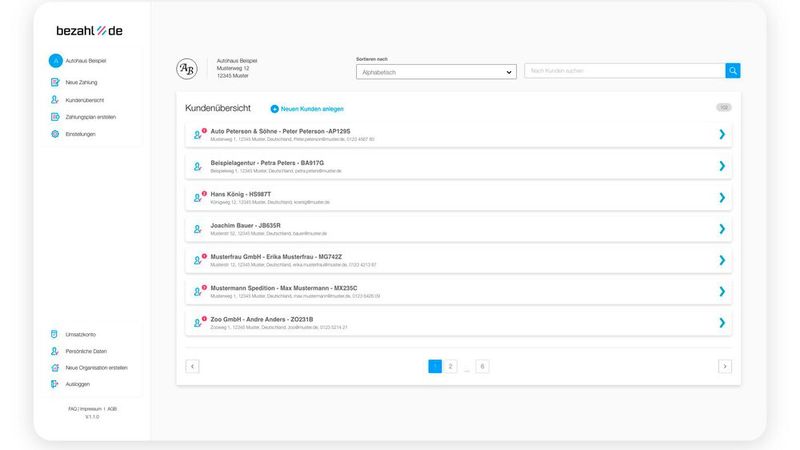The image size is (800, 450).
Task: Open Musterfrau GmbH entry via chevron
Action: click(x=722, y=260)
